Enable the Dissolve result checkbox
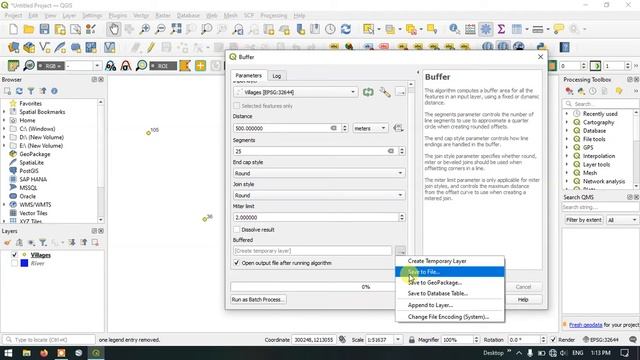640x360 pixels. (x=236, y=230)
